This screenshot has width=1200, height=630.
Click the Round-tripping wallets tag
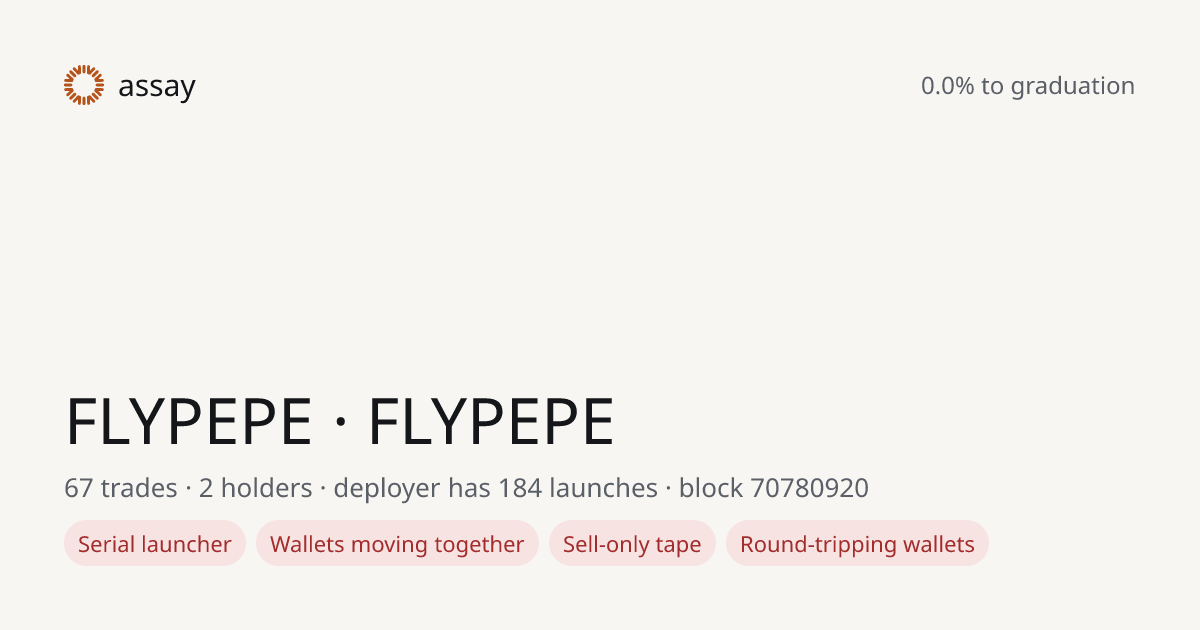click(x=857, y=544)
